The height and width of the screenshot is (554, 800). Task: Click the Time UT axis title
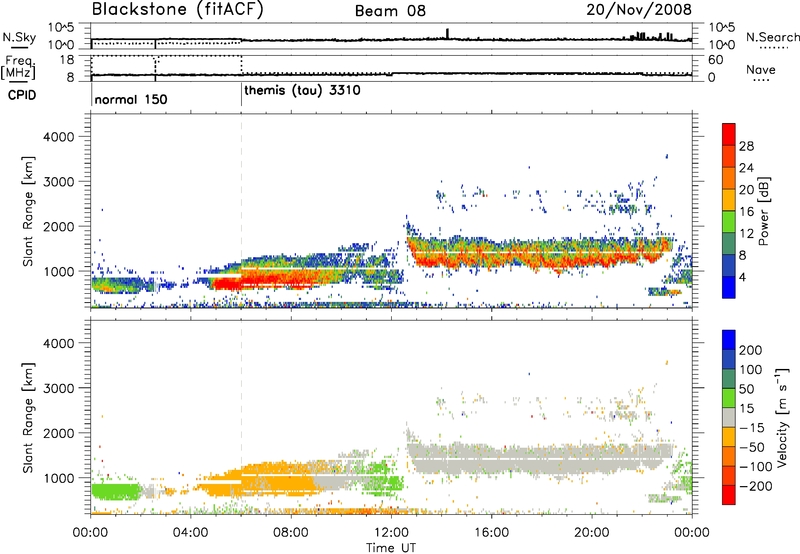[391, 548]
